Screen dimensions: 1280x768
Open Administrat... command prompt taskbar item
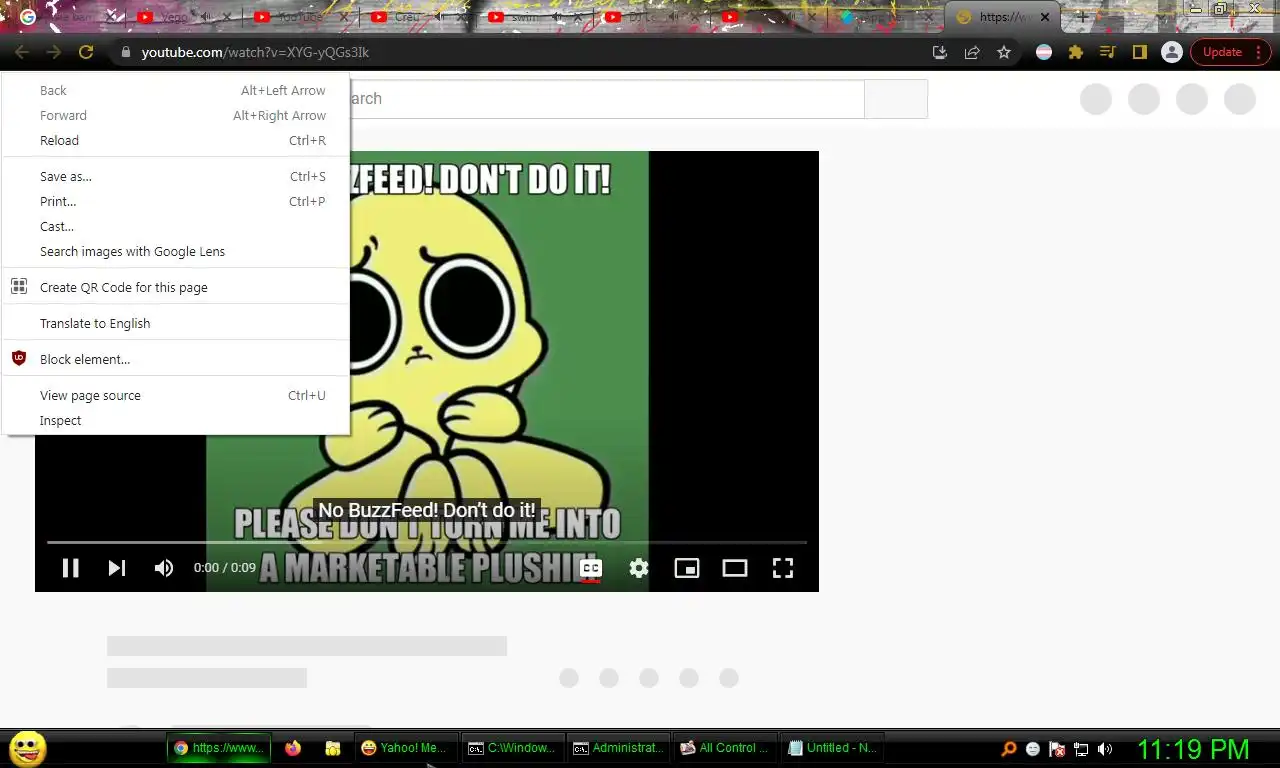(617, 748)
